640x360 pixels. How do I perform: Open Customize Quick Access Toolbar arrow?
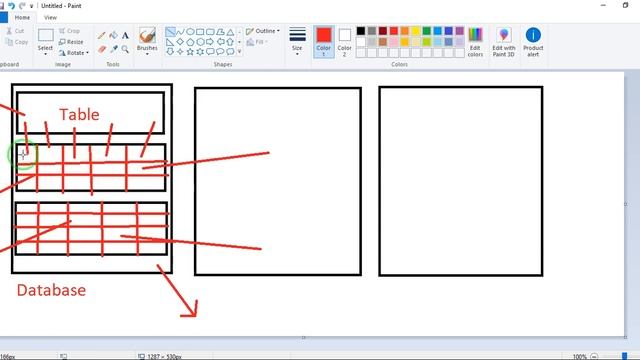(31, 6)
